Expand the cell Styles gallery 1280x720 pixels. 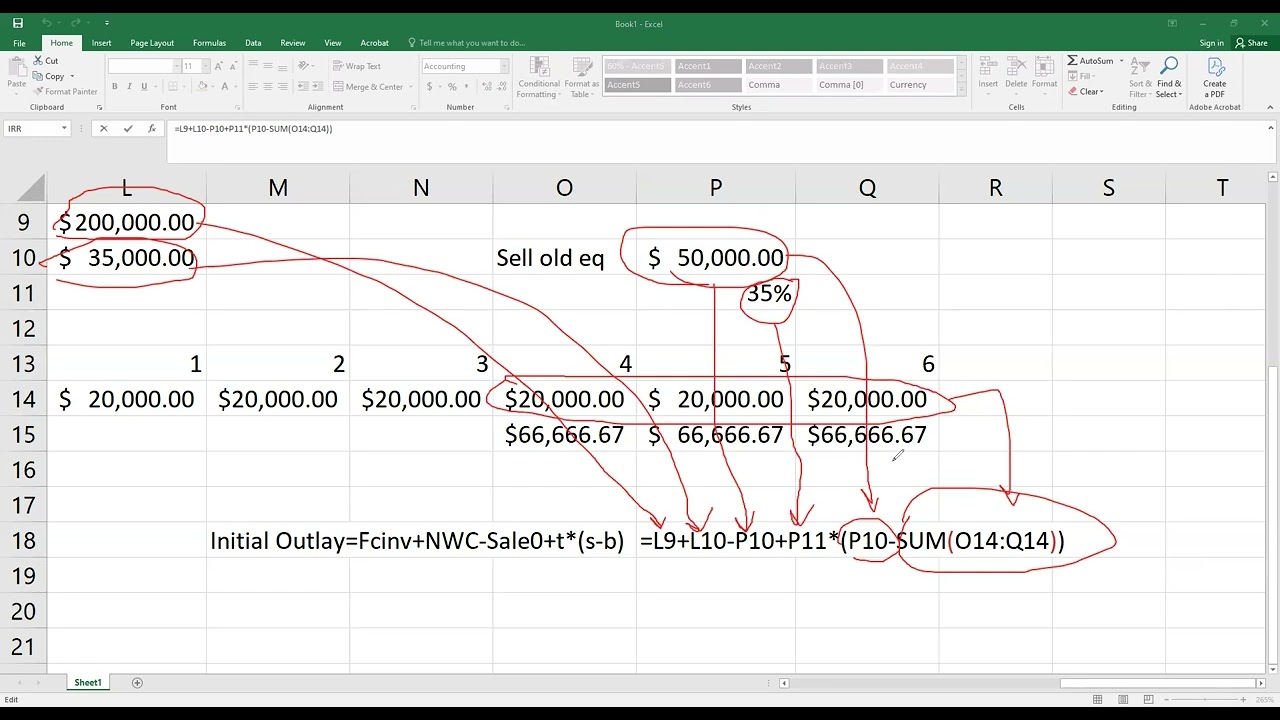coord(962,89)
